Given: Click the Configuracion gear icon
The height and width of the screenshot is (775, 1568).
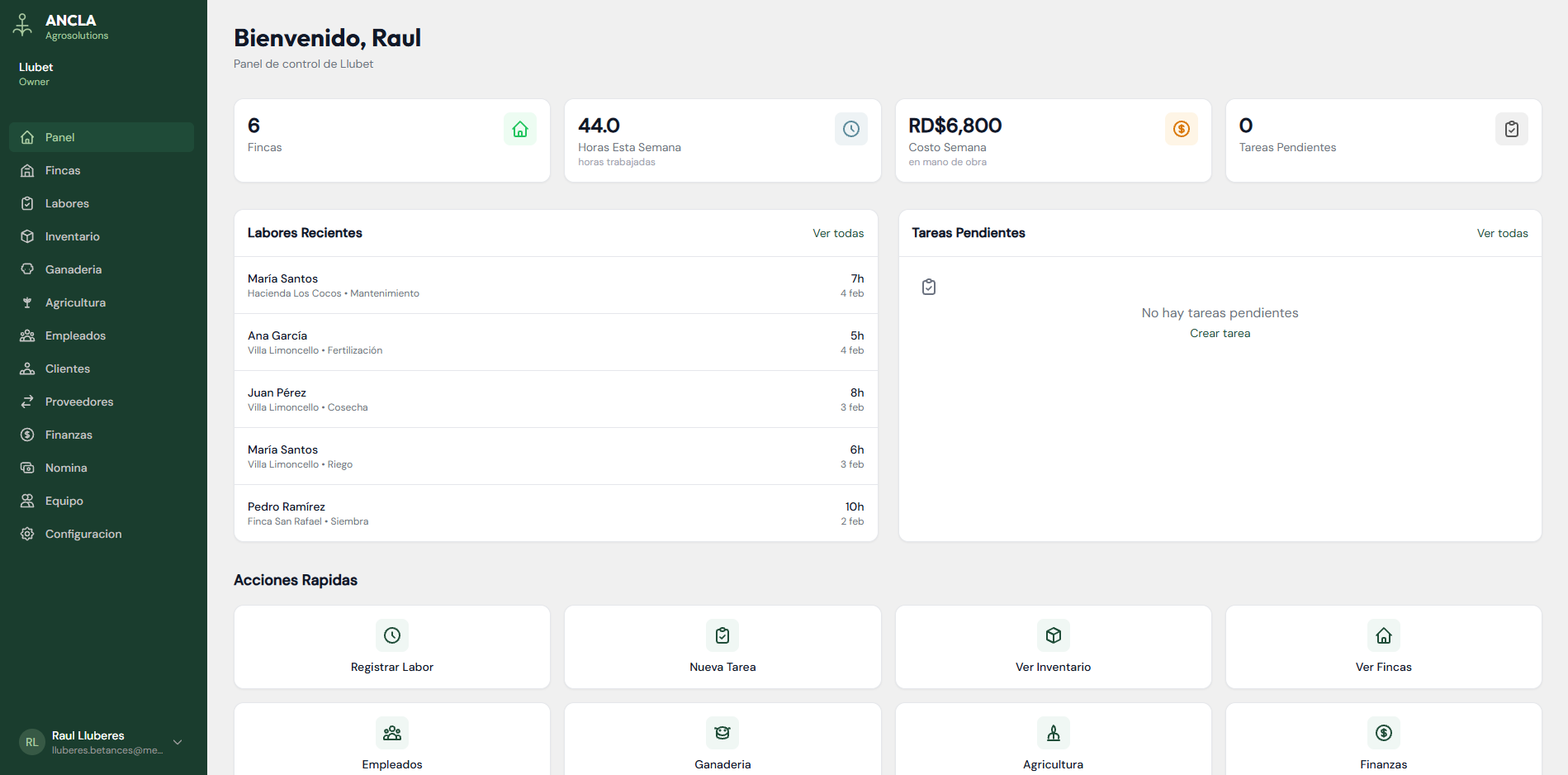Looking at the screenshot, I should [x=27, y=534].
